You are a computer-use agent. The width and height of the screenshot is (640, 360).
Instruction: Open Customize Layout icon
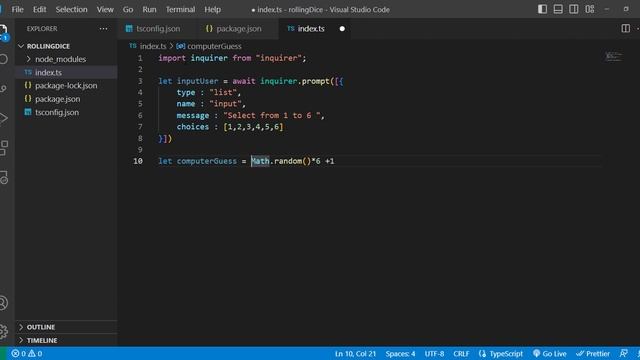coord(590,9)
